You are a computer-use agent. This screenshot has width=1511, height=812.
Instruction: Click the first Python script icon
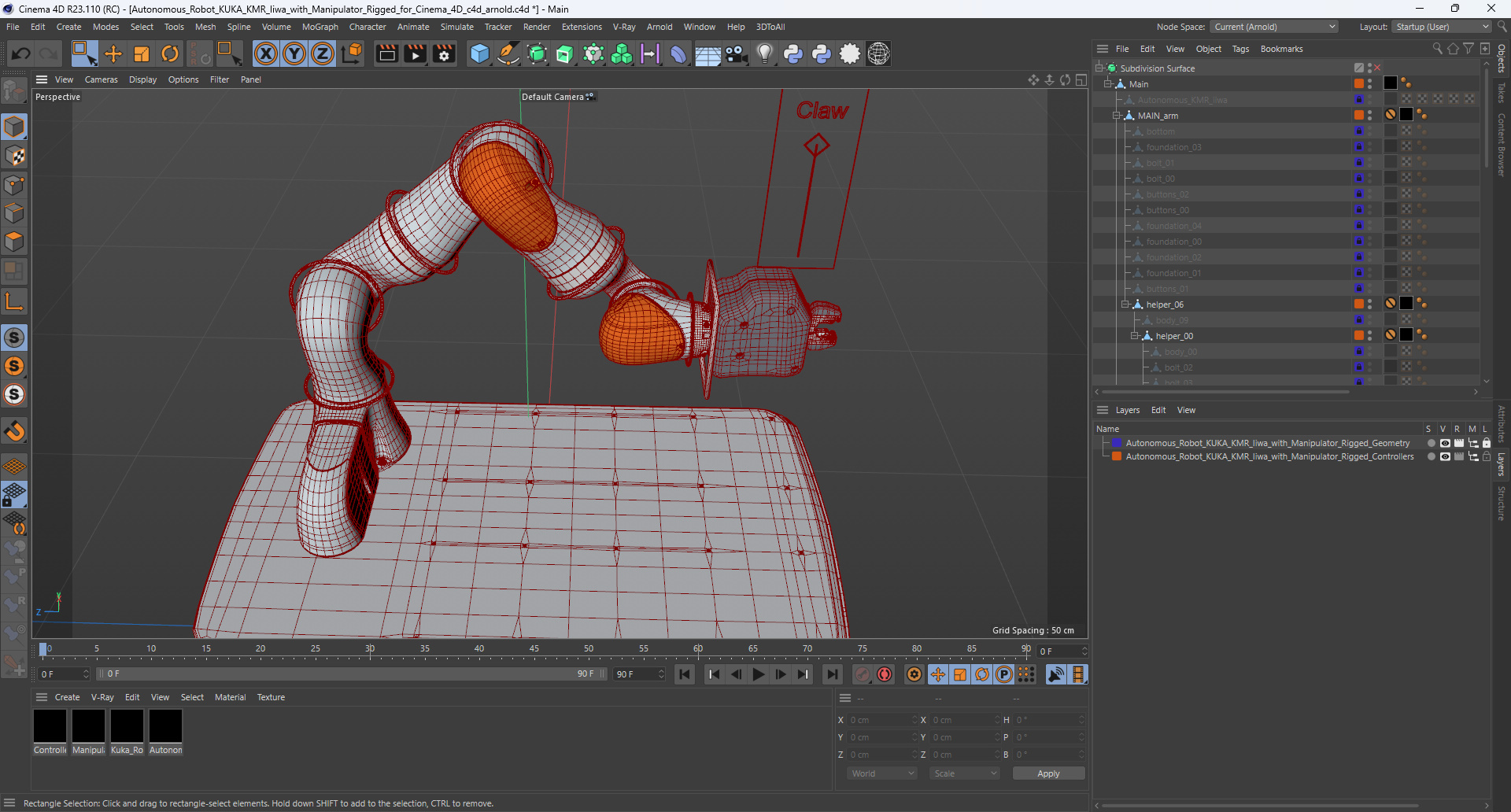[793, 54]
